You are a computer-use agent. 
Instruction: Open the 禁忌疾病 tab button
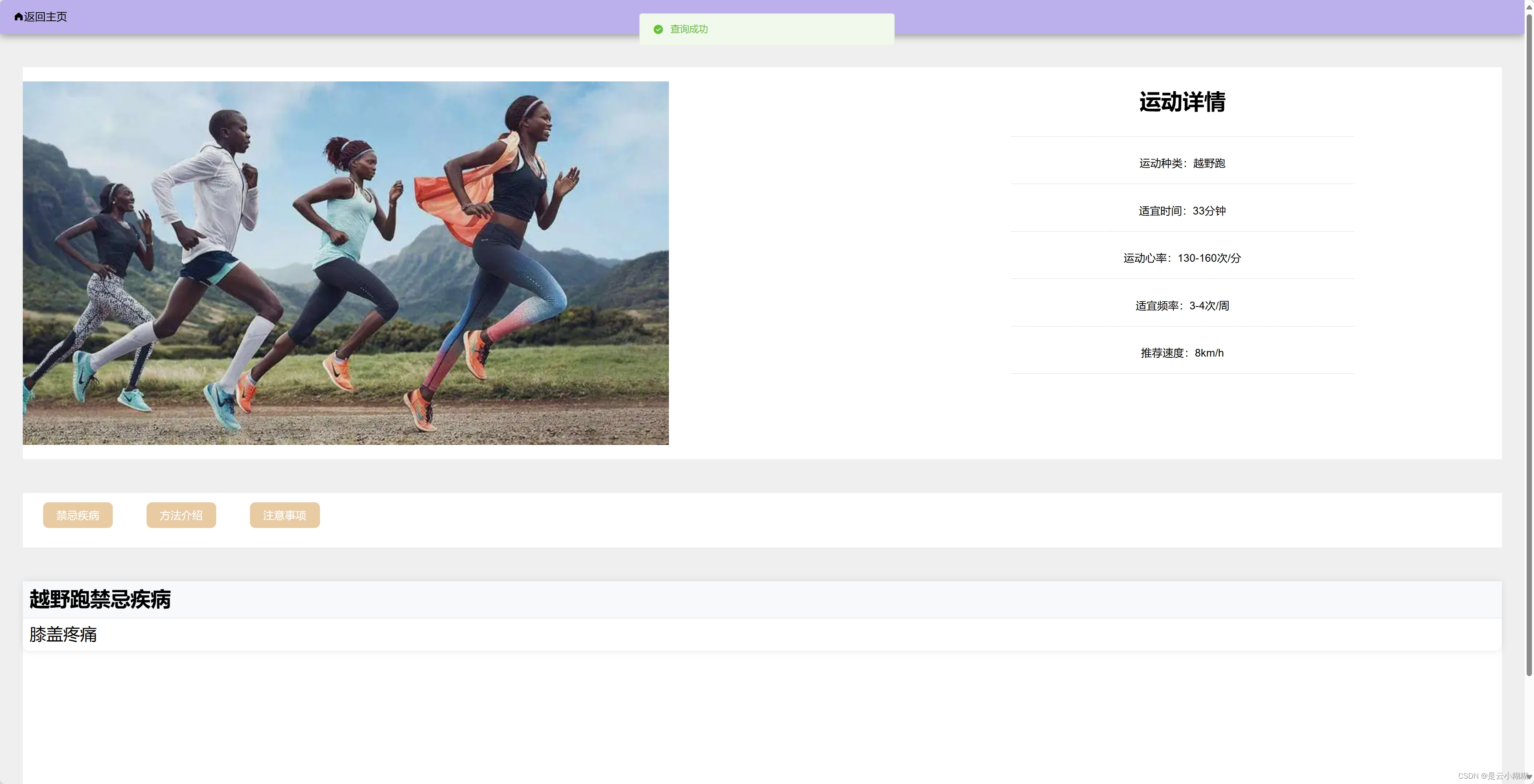click(77, 515)
